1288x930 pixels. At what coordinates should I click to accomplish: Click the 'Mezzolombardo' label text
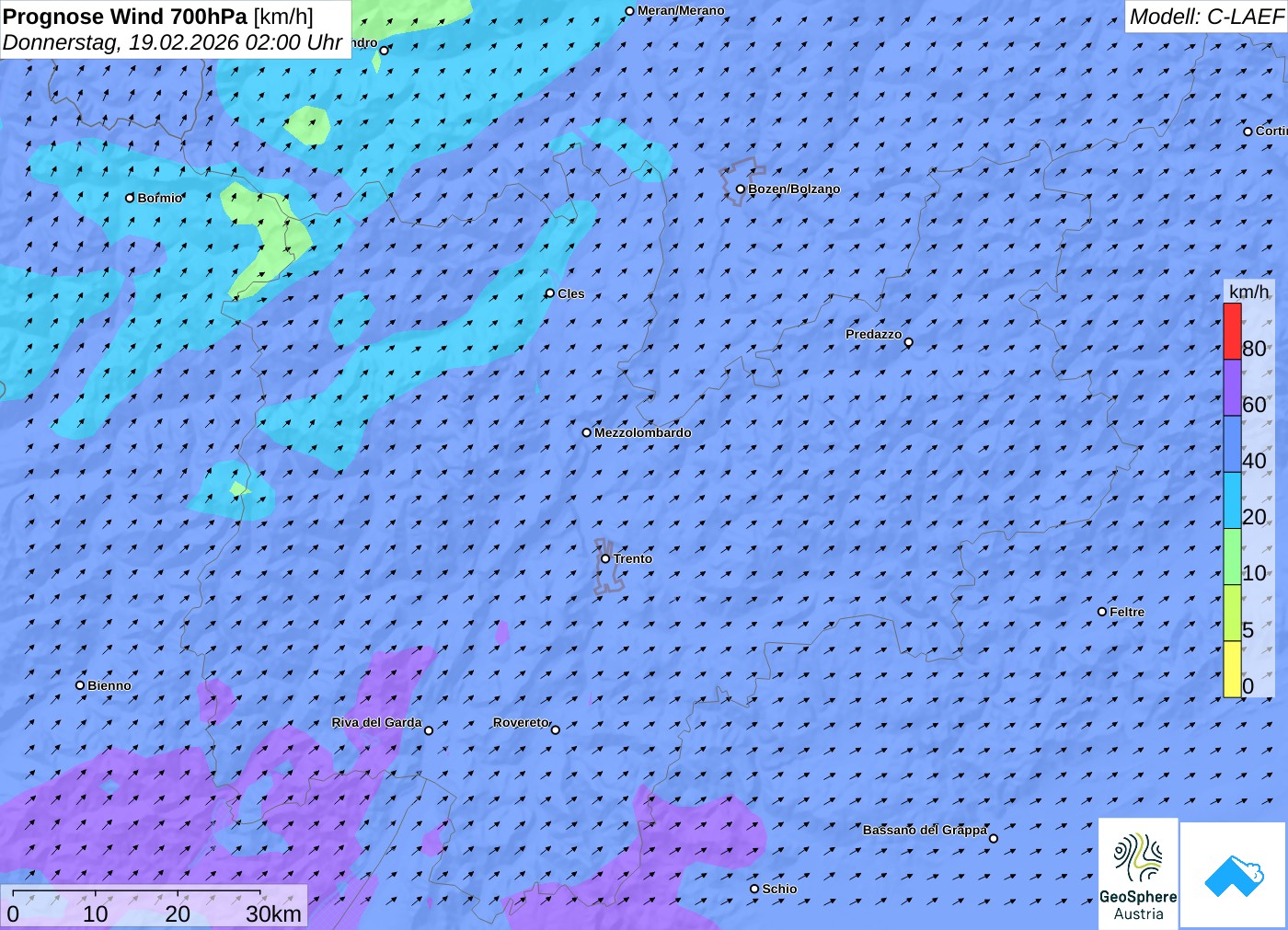(x=642, y=432)
